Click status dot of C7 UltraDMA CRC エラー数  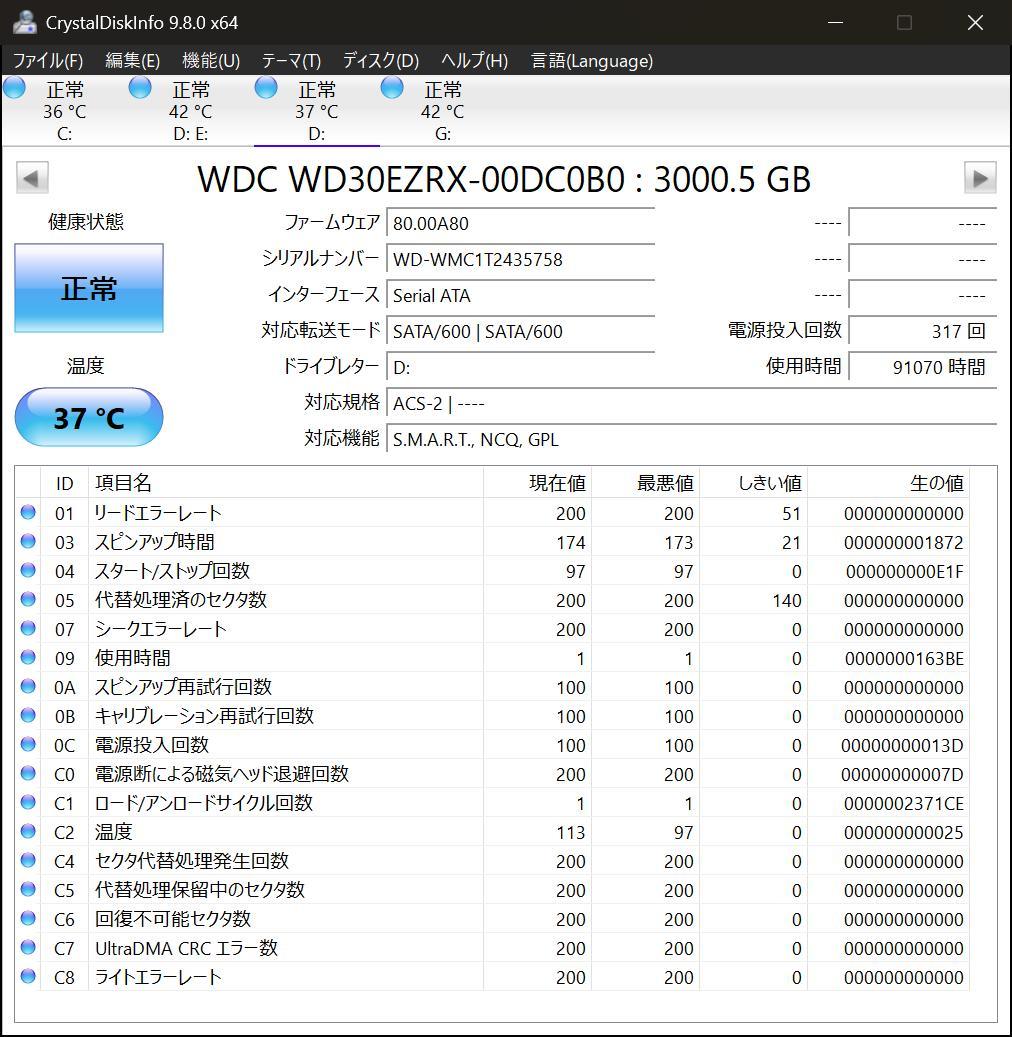pyautogui.click(x=28, y=947)
